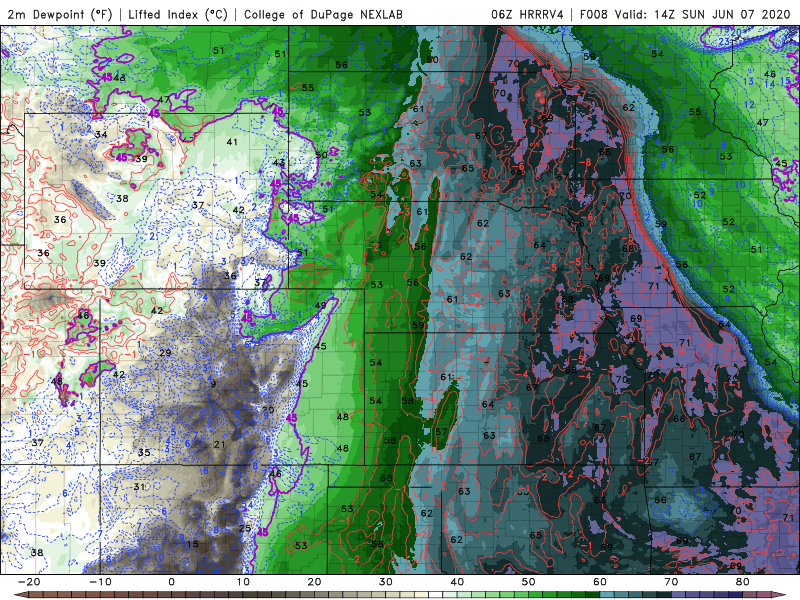Click the black dewpoint value 43 on the map

279,163
